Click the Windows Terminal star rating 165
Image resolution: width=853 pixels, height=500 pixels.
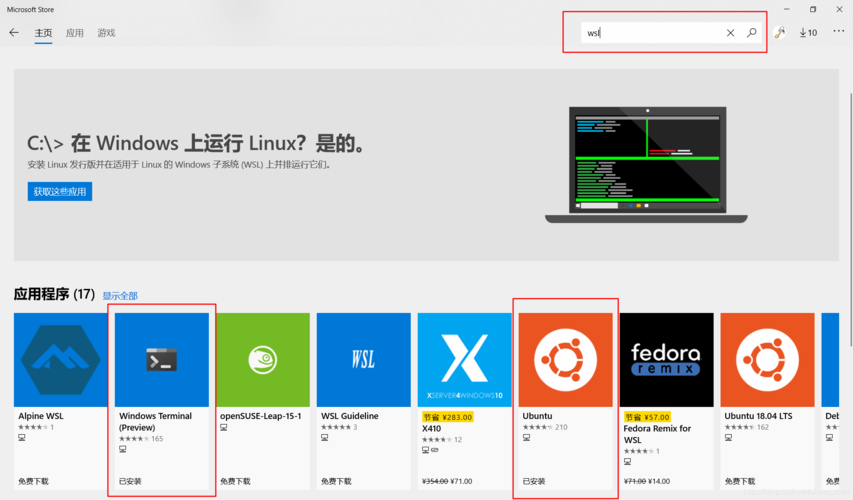point(141,439)
